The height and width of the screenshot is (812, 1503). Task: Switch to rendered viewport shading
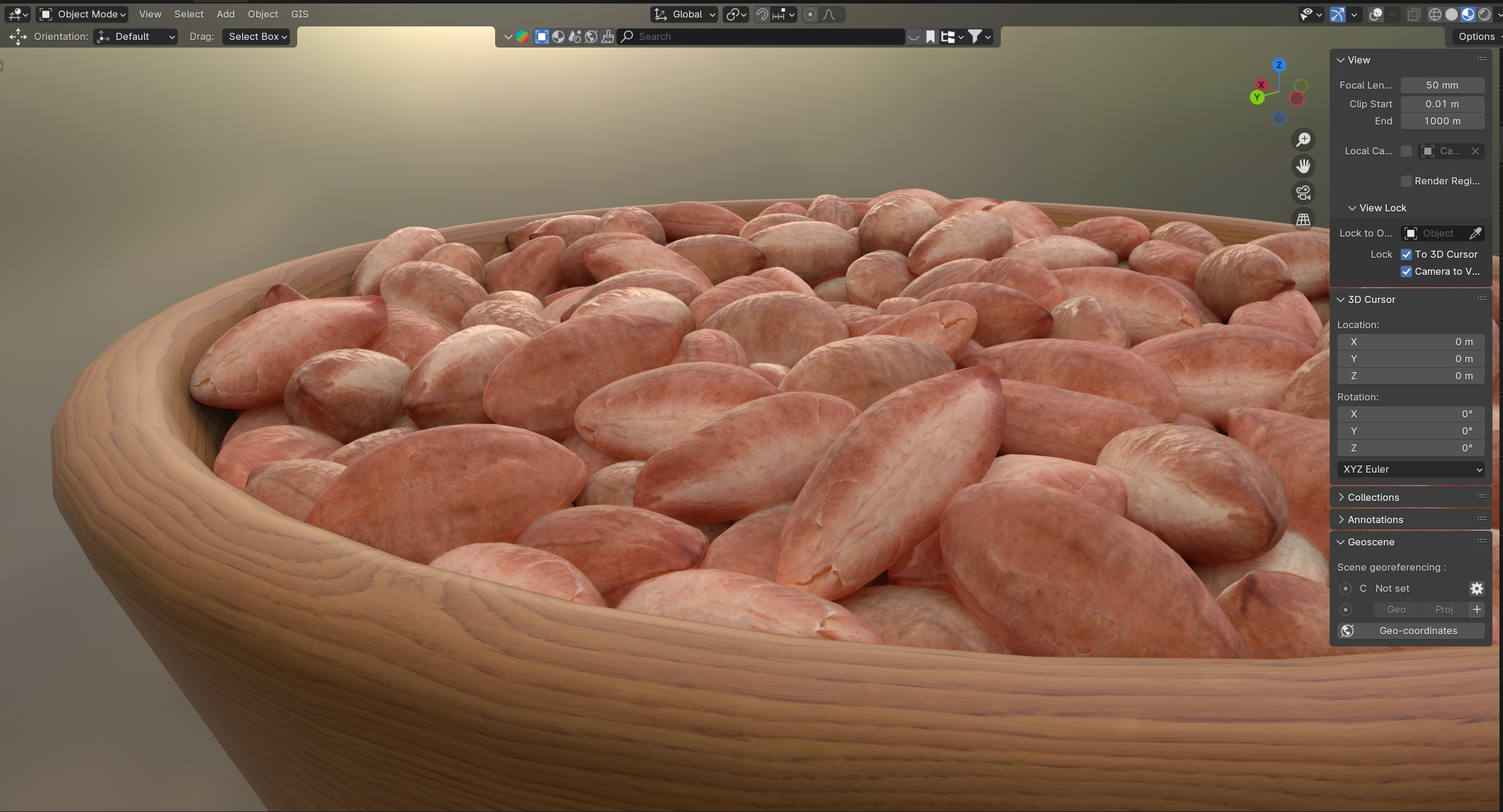[x=1484, y=14]
